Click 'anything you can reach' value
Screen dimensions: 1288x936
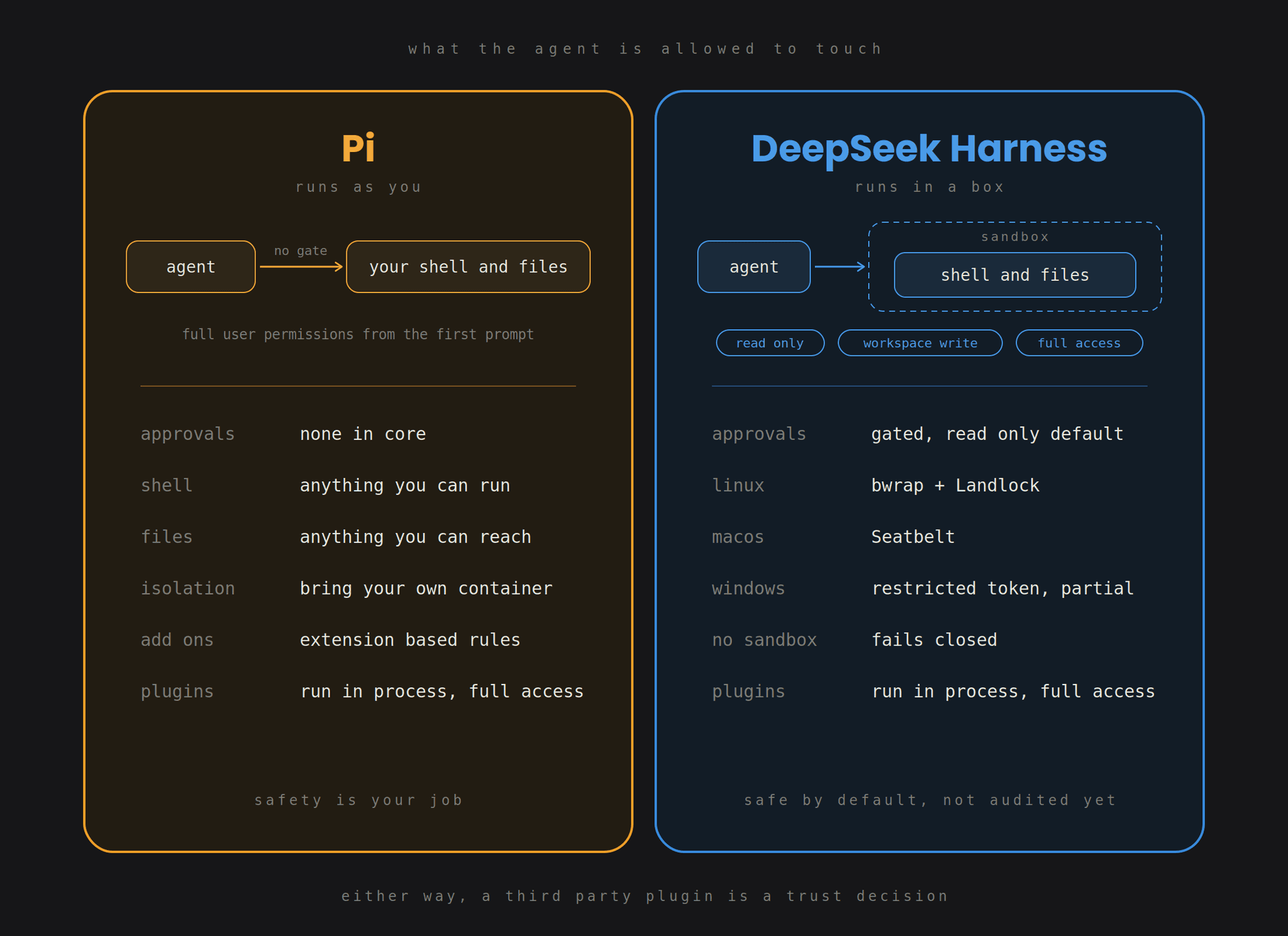click(415, 537)
